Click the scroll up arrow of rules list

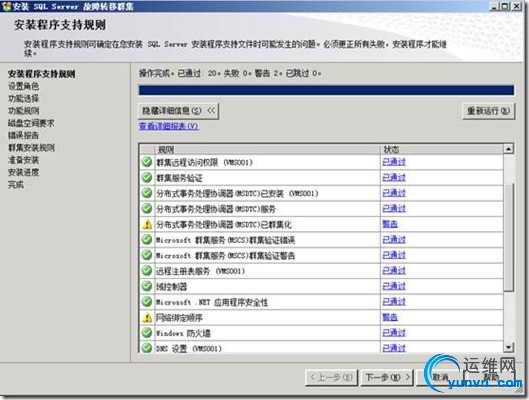point(509,149)
